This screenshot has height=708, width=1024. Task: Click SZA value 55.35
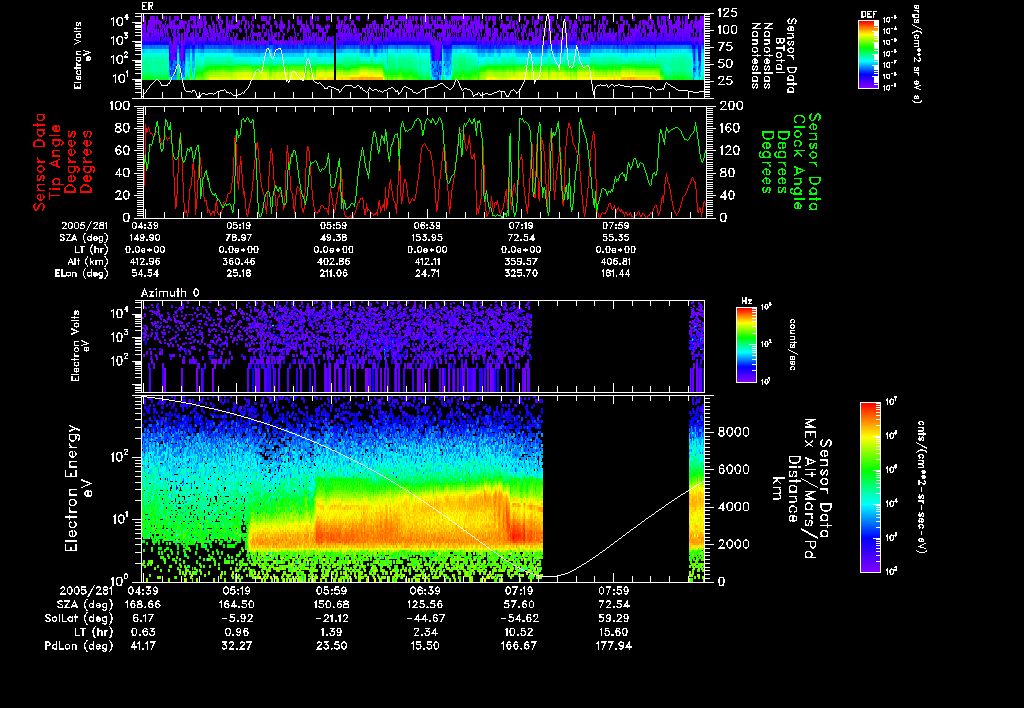[616, 238]
